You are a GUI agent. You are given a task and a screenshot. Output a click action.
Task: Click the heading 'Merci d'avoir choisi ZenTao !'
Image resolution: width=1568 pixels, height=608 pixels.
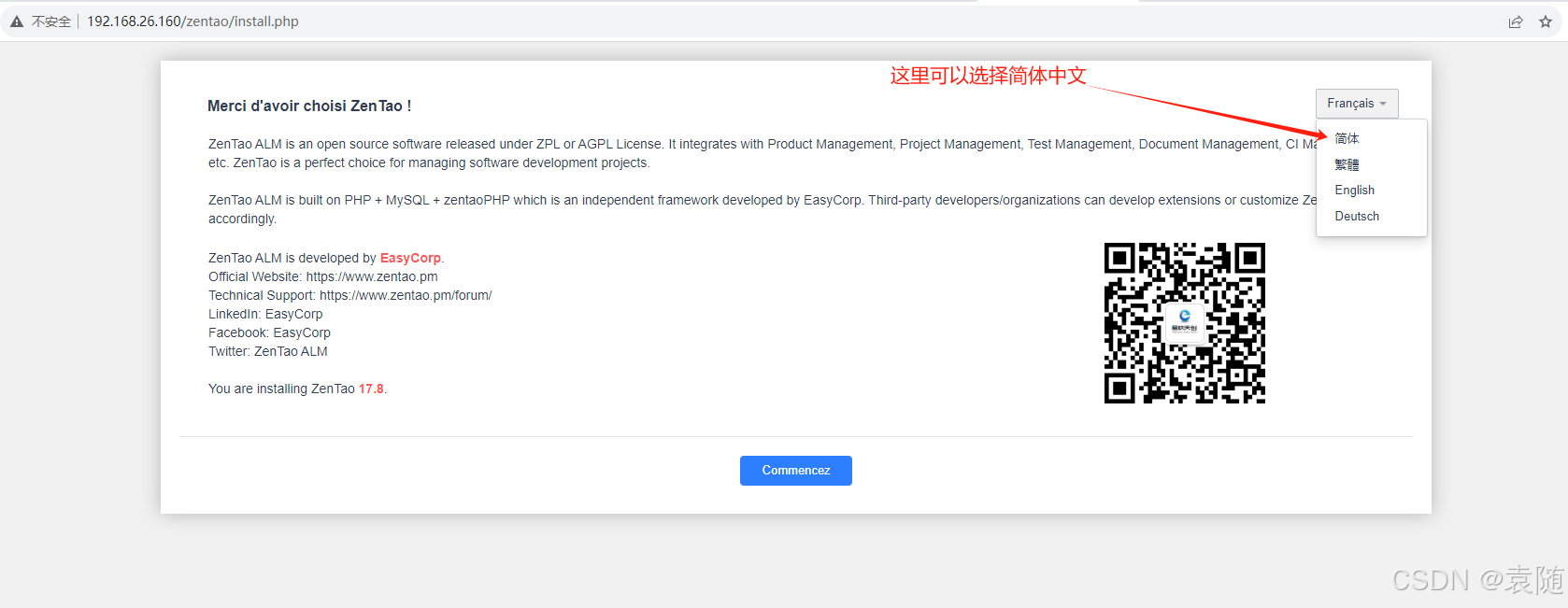click(309, 106)
